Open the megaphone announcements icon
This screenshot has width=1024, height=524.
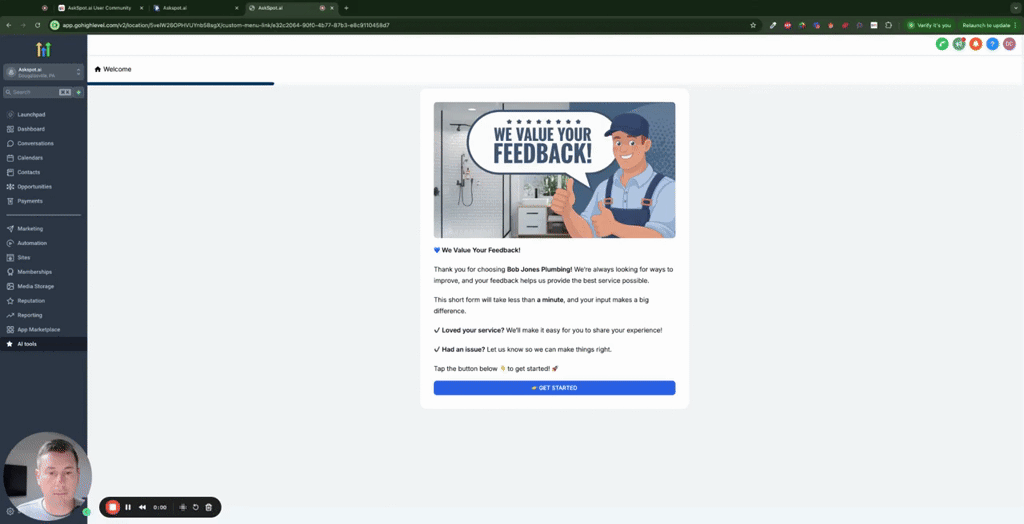point(959,44)
